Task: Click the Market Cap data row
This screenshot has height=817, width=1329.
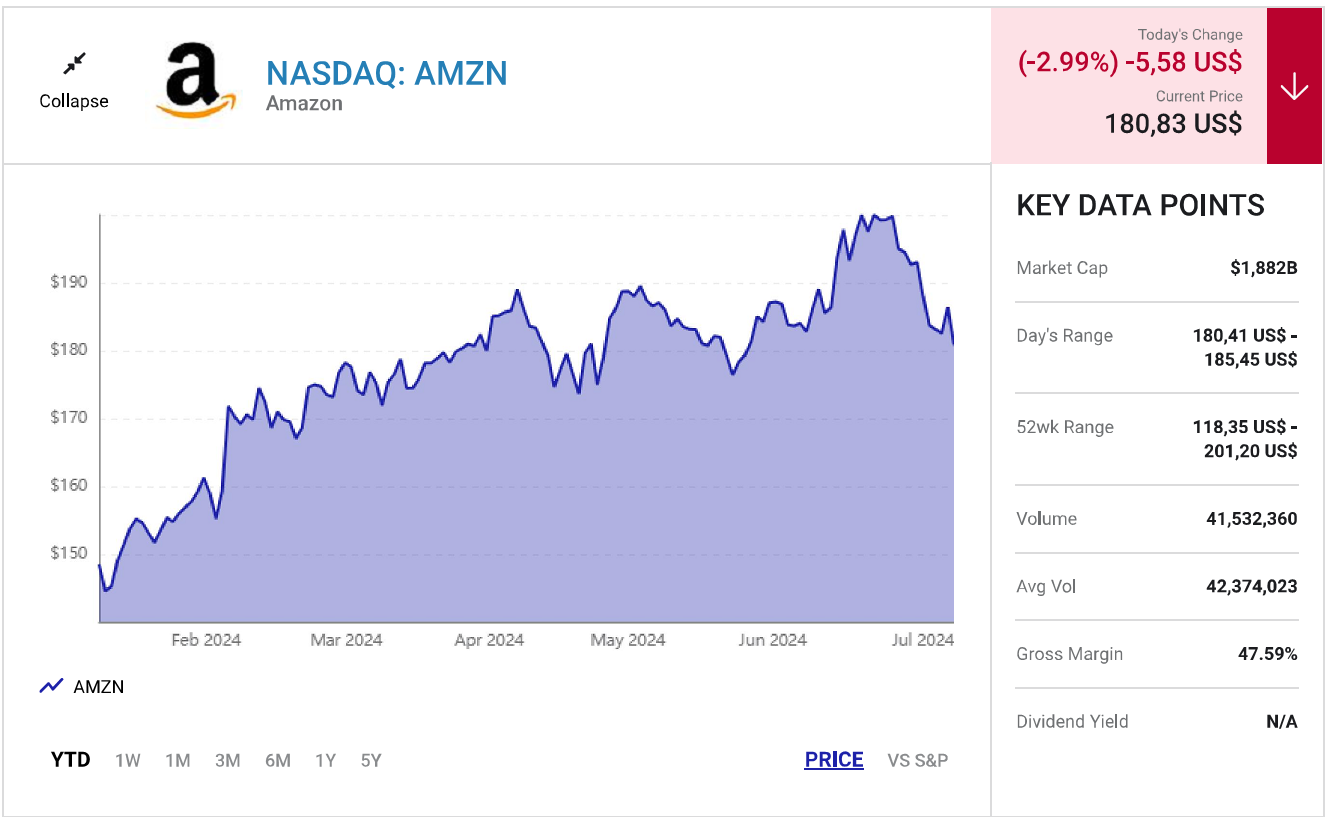Action: point(1157,268)
